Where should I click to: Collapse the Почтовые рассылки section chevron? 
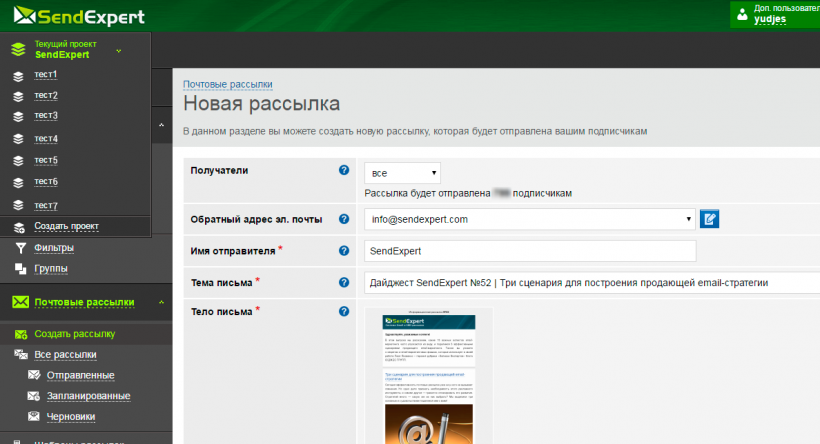click(x=161, y=302)
